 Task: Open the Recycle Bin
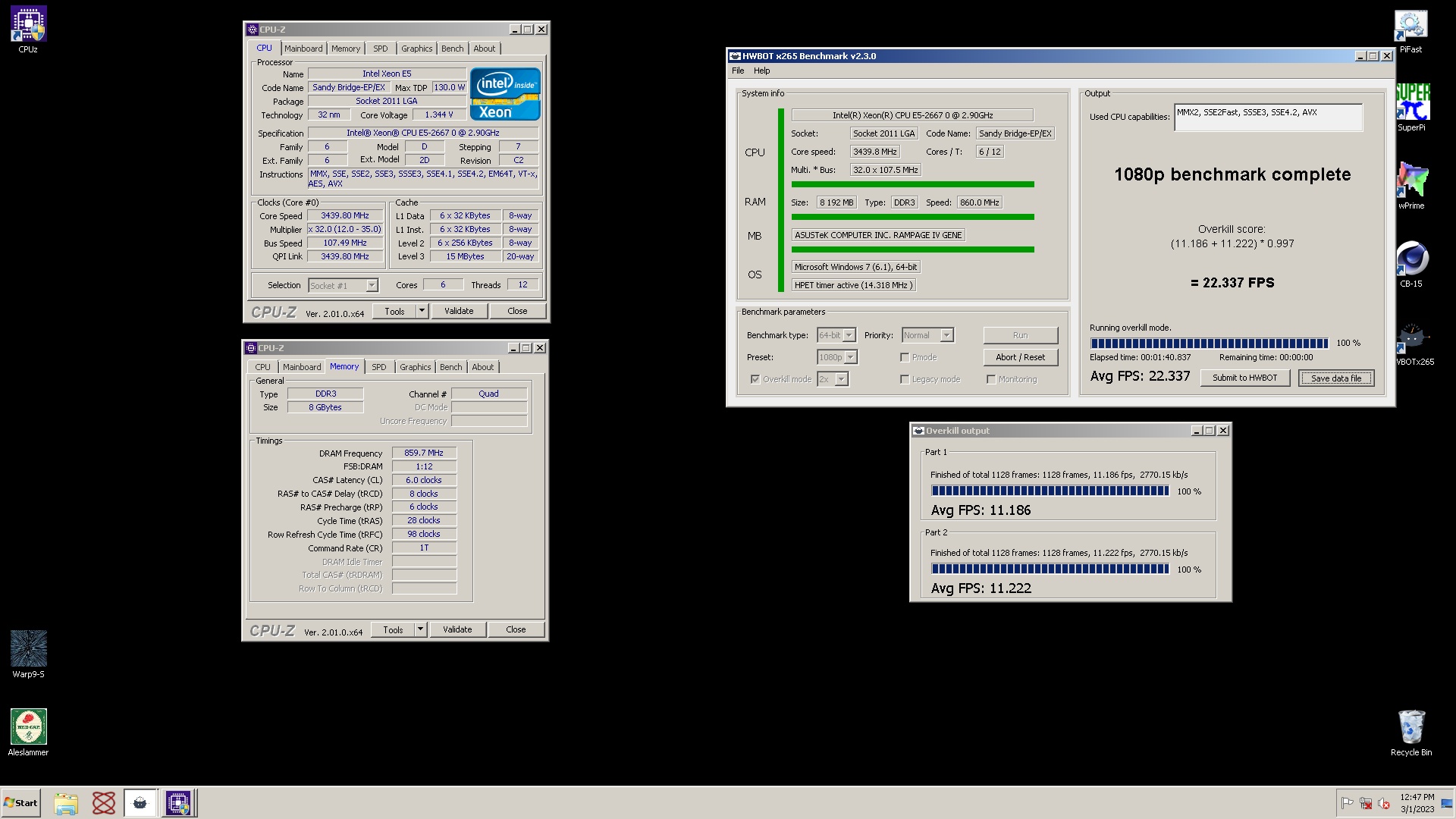1411,733
